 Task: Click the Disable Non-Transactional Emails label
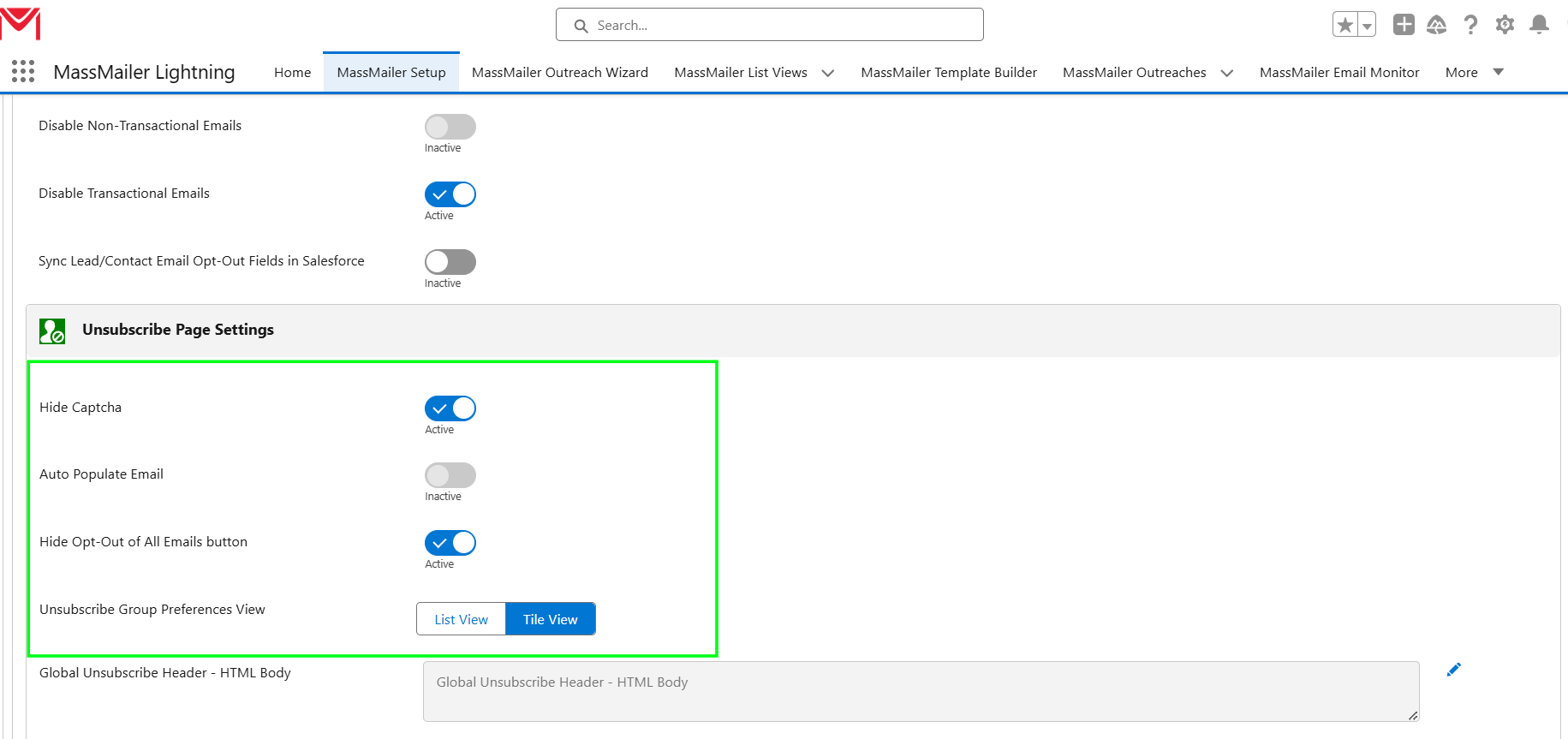pyautogui.click(x=140, y=126)
